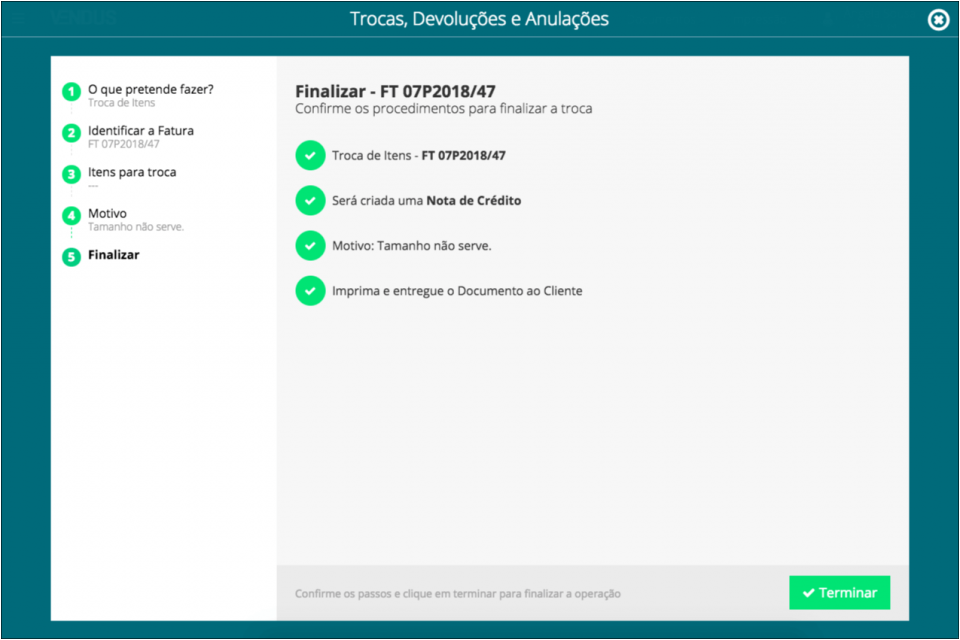Click the step 5 number circle

pyautogui.click(x=71, y=257)
